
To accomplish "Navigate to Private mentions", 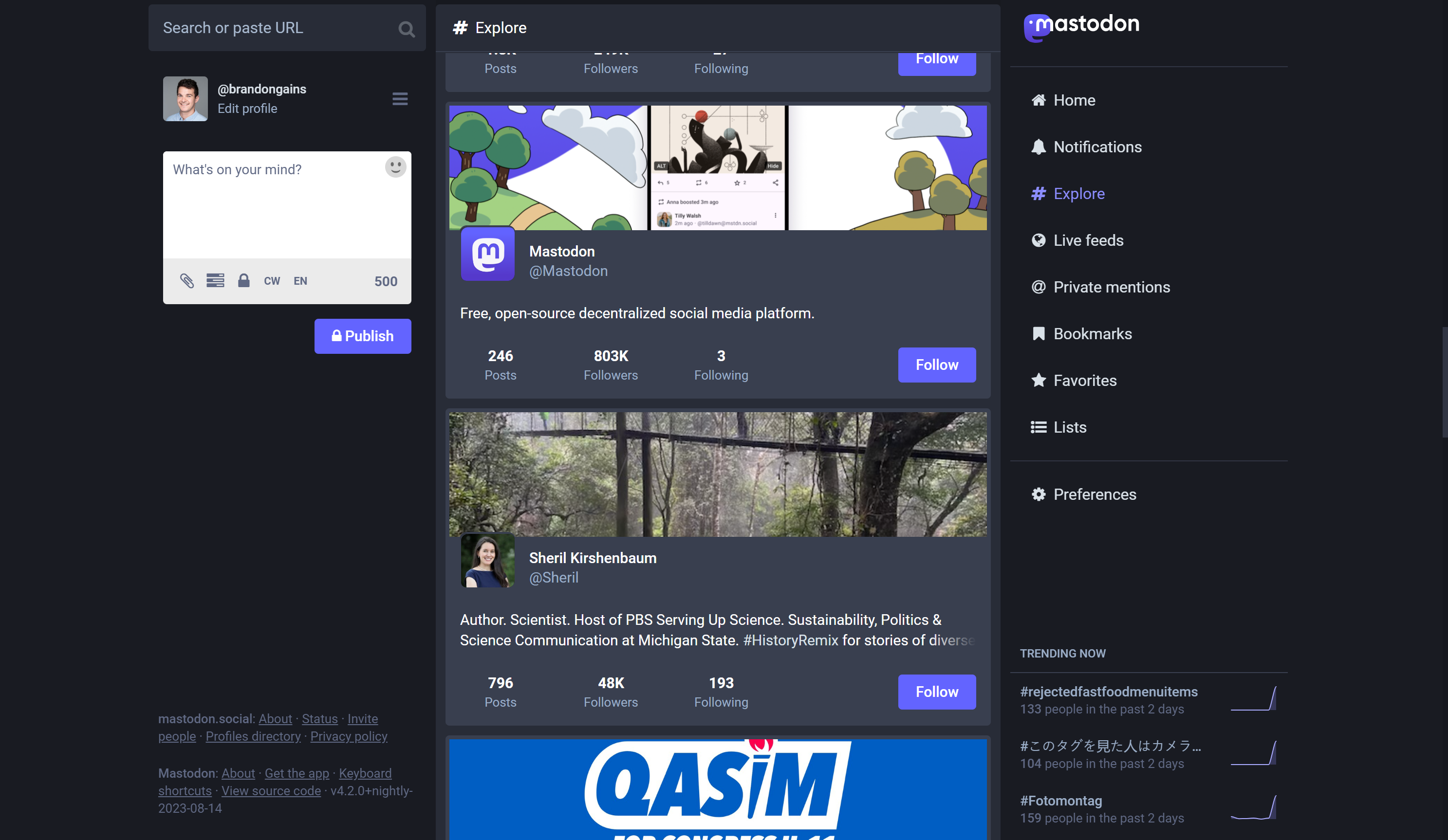I will [x=1112, y=287].
